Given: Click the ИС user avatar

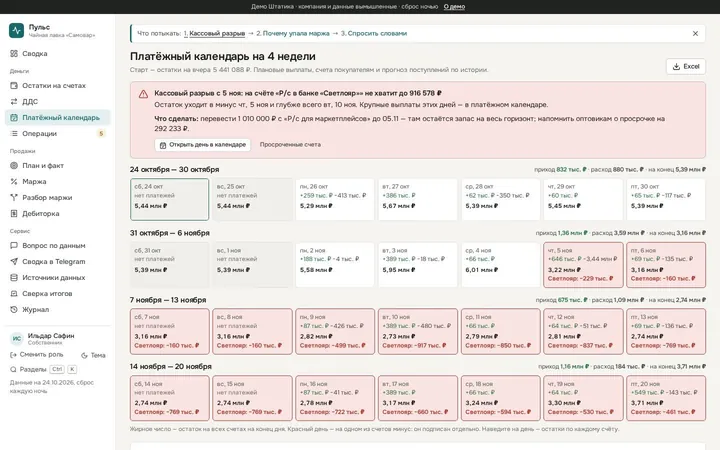Looking at the screenshot, I should pyautogui.click(x=17, y=338).
